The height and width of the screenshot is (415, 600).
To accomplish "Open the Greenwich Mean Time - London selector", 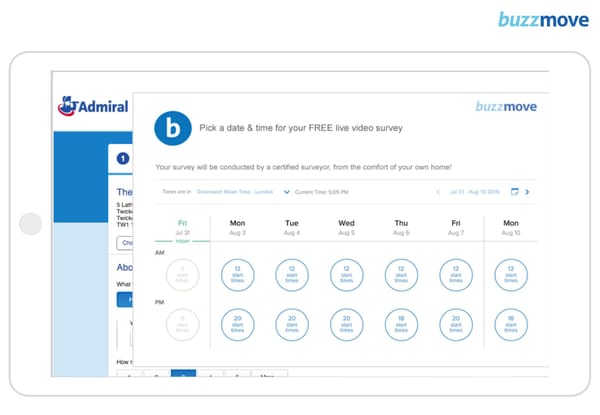I will 236,191.
